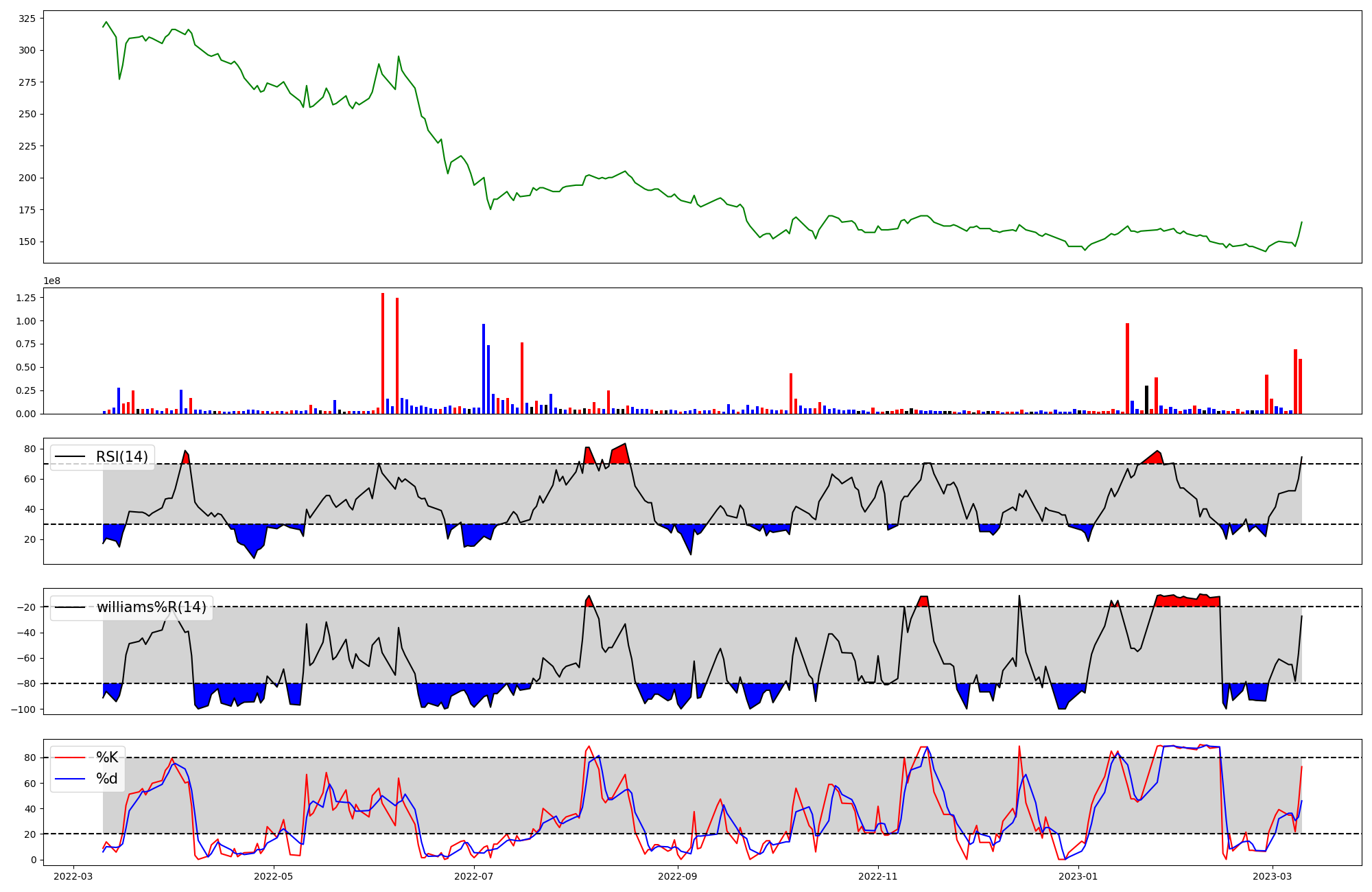Click the 150 tick on price axis

pos(27,242)
